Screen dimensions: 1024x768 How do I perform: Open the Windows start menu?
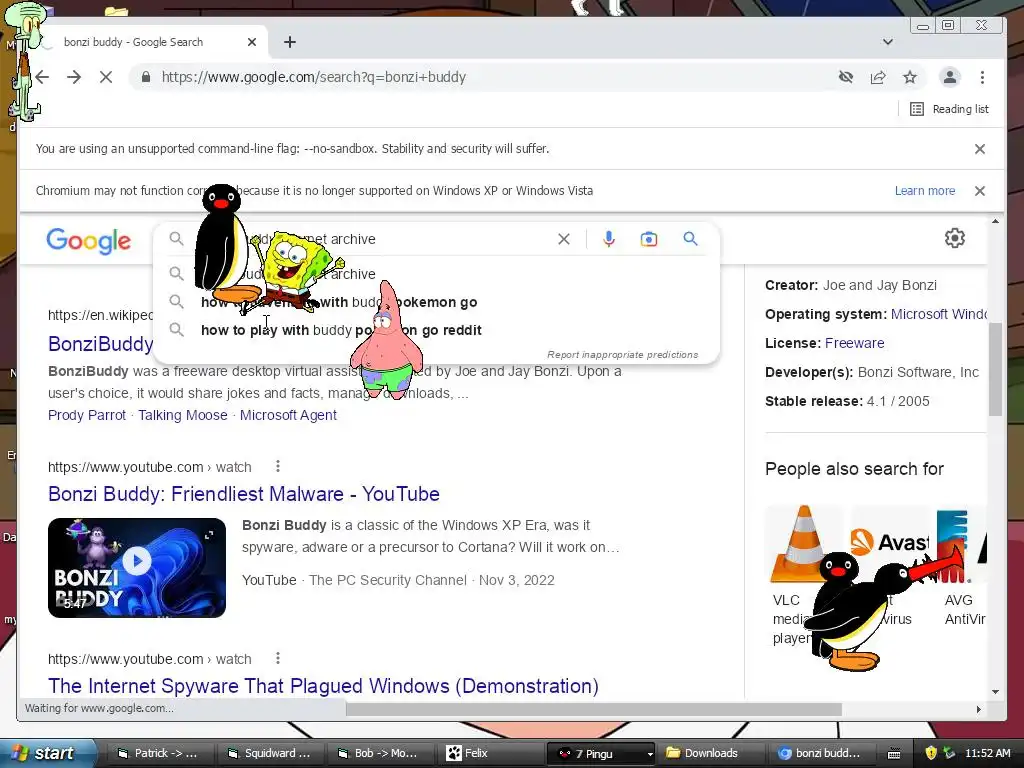point(47,753)
